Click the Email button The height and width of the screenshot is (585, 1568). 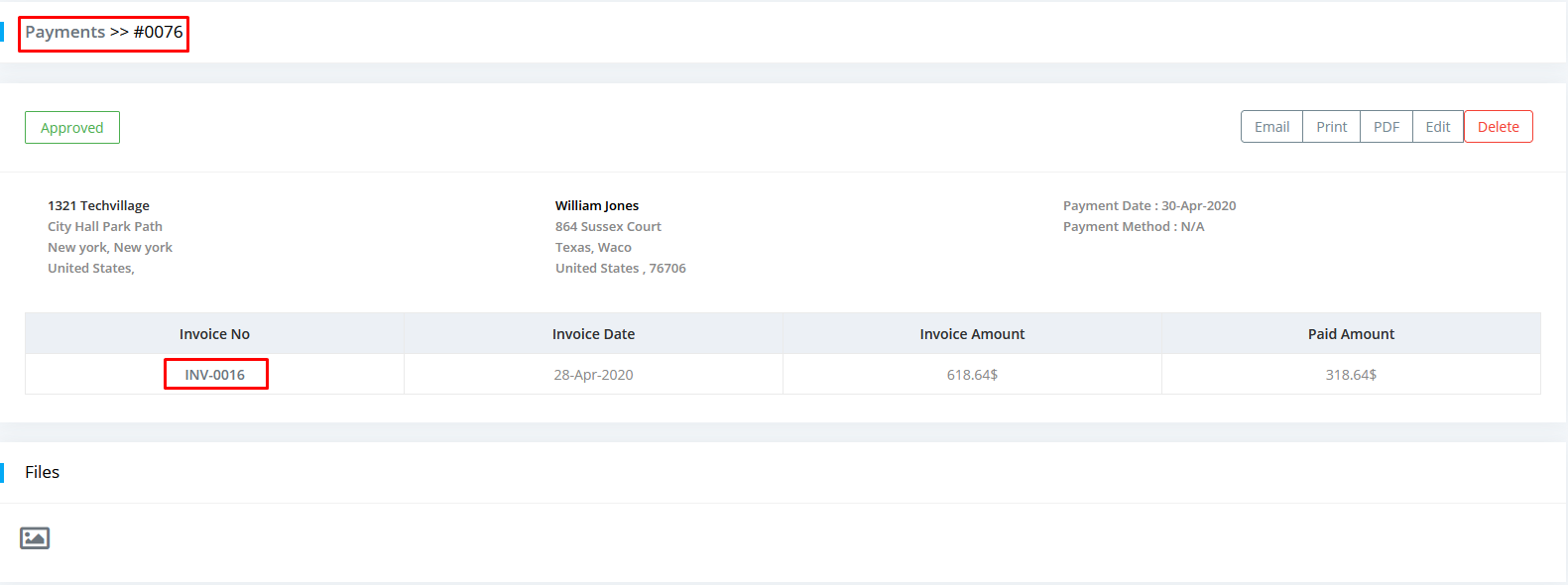point(1271,127)
